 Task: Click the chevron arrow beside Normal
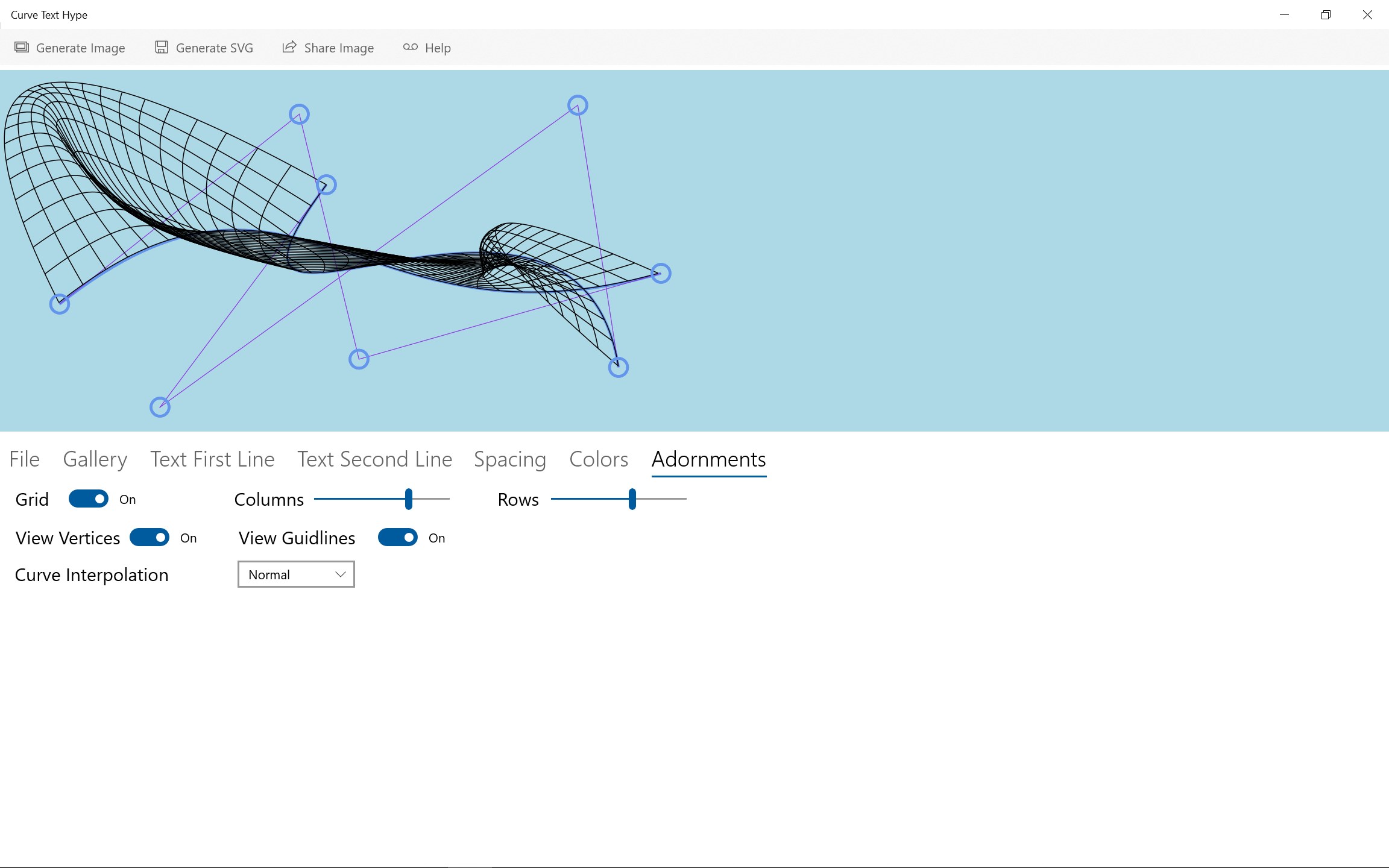pos(340,574)
